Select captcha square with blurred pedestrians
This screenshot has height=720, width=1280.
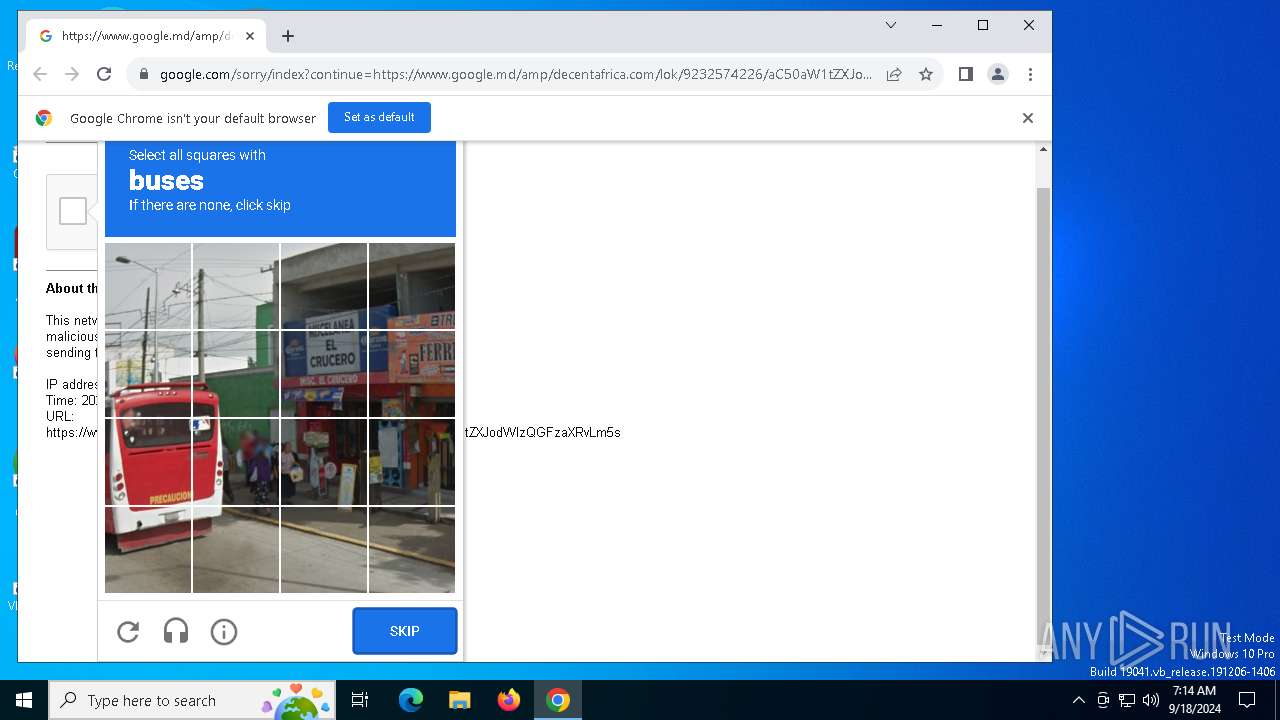[236, 461]
